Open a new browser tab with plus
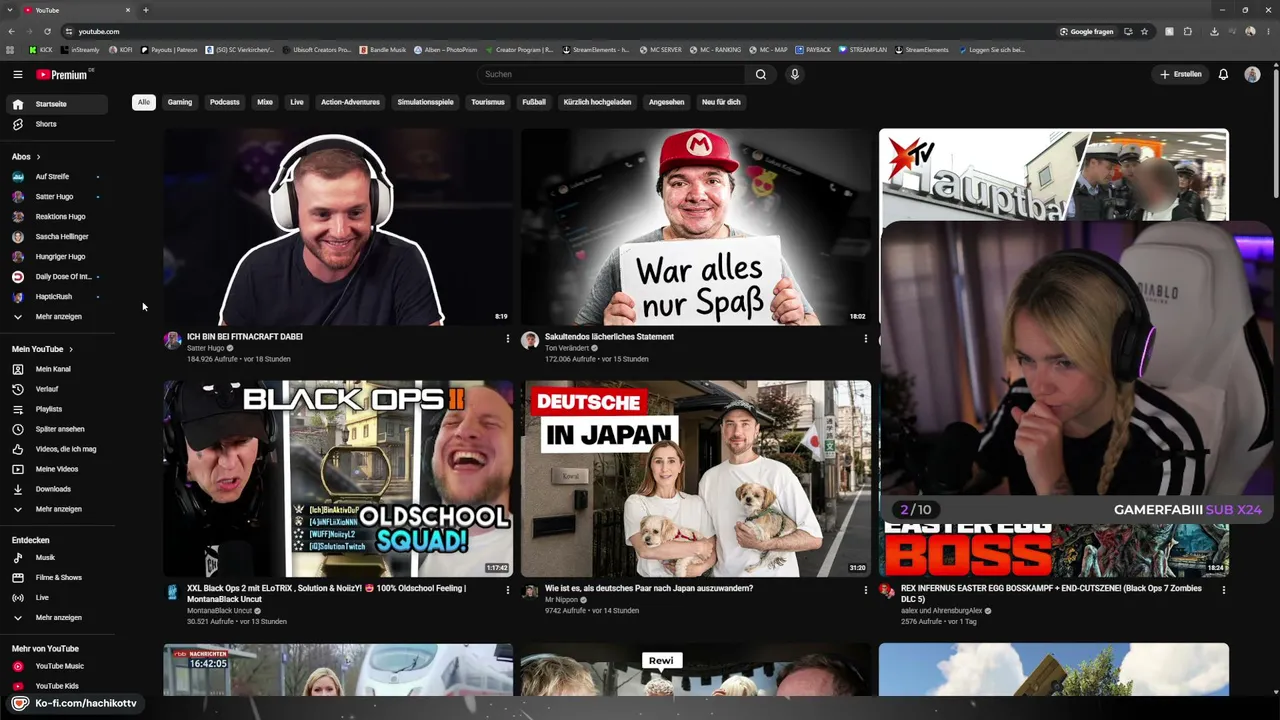 (x=146, y=10)
